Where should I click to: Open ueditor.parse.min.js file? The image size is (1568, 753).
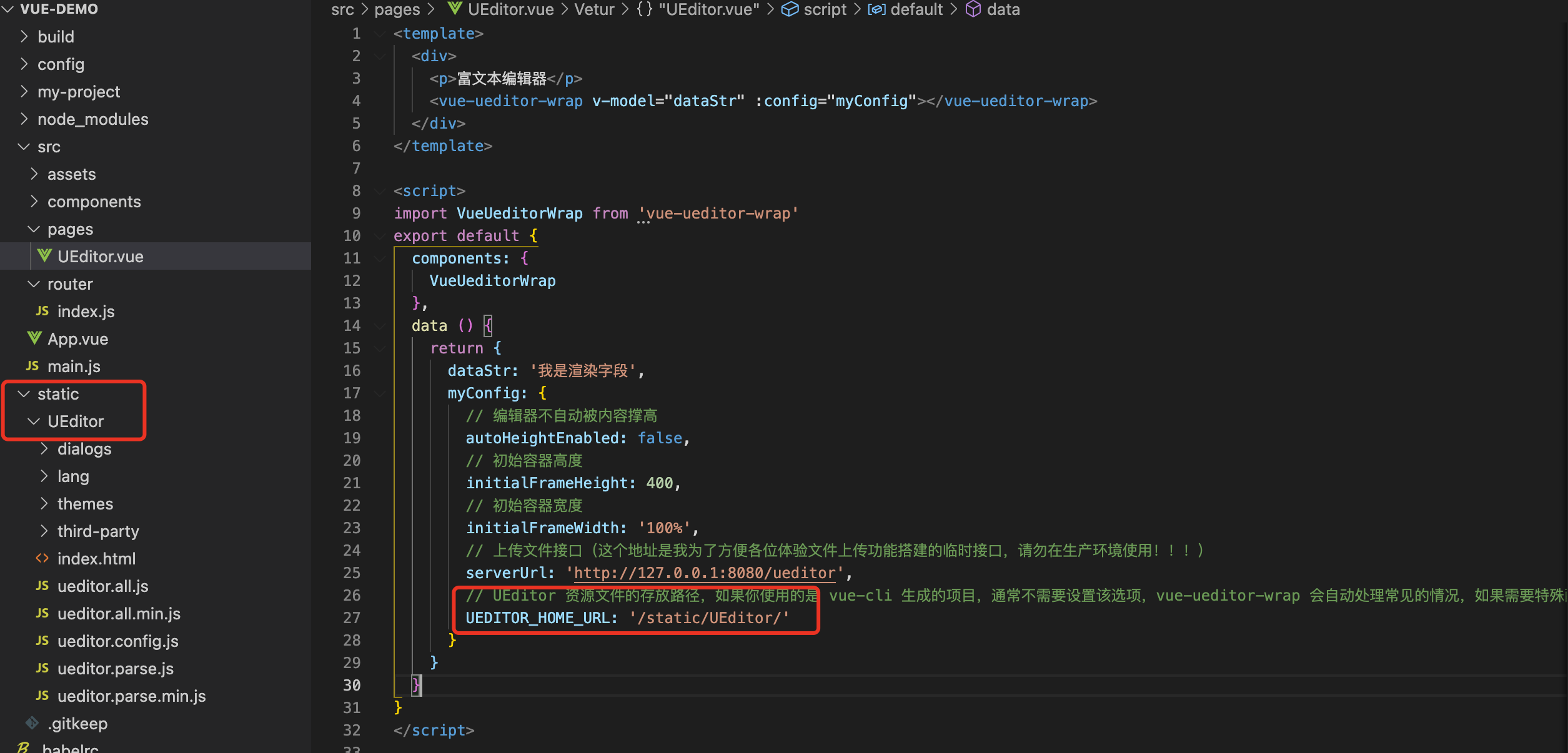(x=131, y=696)
